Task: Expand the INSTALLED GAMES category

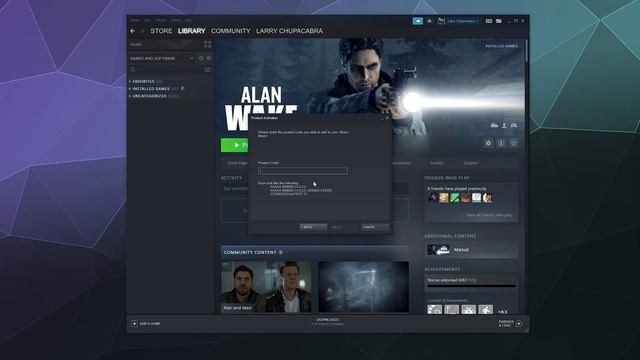Action: (x=151, y=89)
